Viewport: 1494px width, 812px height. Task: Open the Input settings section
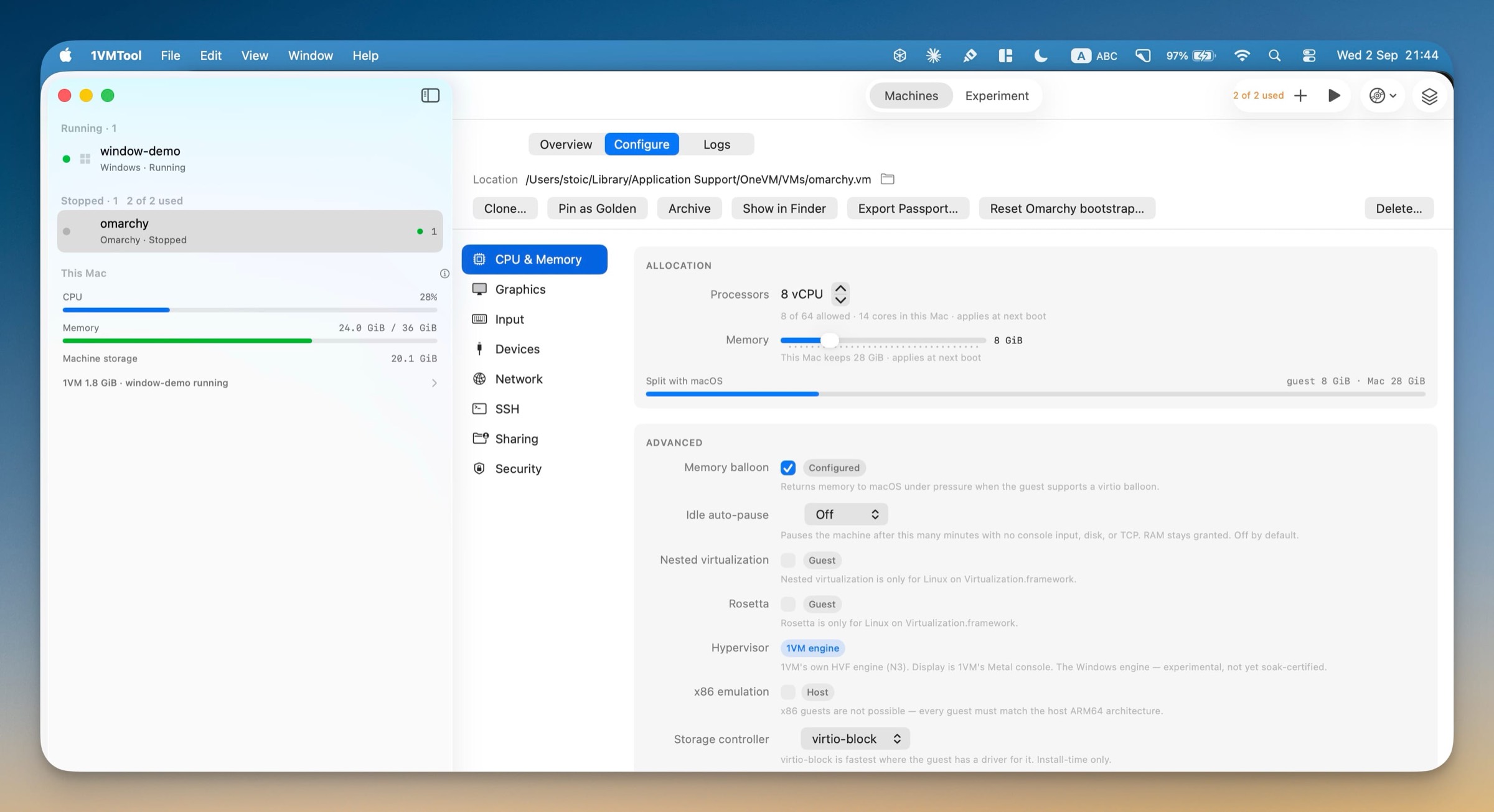tap(534, 319)
